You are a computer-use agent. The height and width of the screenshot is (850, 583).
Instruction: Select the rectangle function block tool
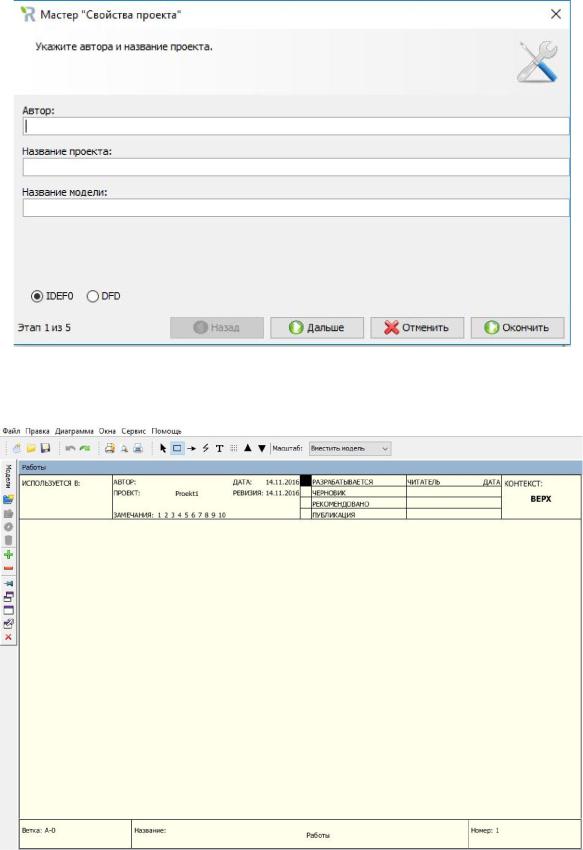click(177, 448)
